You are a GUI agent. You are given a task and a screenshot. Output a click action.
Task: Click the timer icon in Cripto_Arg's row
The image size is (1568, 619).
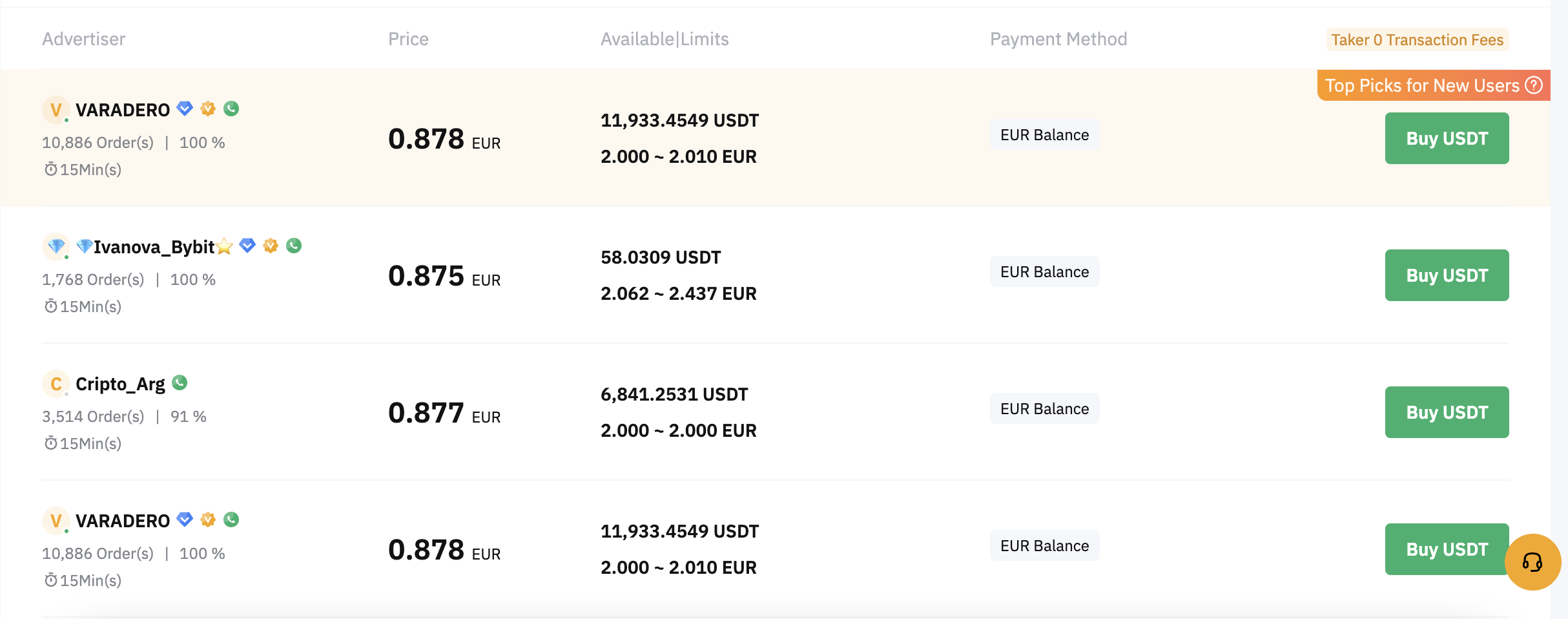tap(50, 443)
